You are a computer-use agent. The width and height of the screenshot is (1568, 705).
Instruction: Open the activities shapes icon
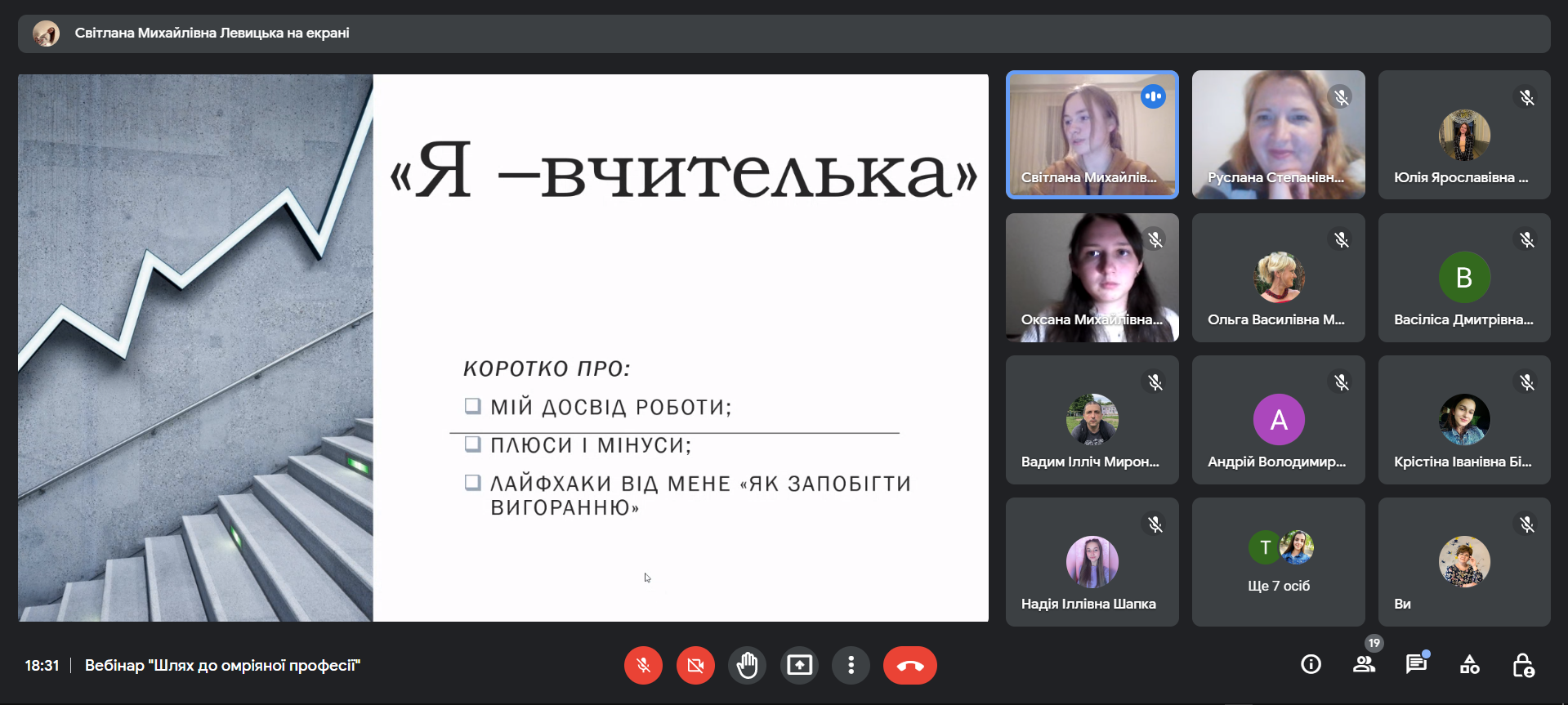[x=1469, y=665]
